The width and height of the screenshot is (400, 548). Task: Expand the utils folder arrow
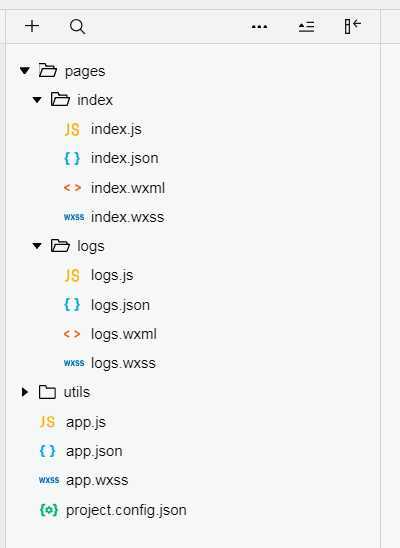(25, 392)
